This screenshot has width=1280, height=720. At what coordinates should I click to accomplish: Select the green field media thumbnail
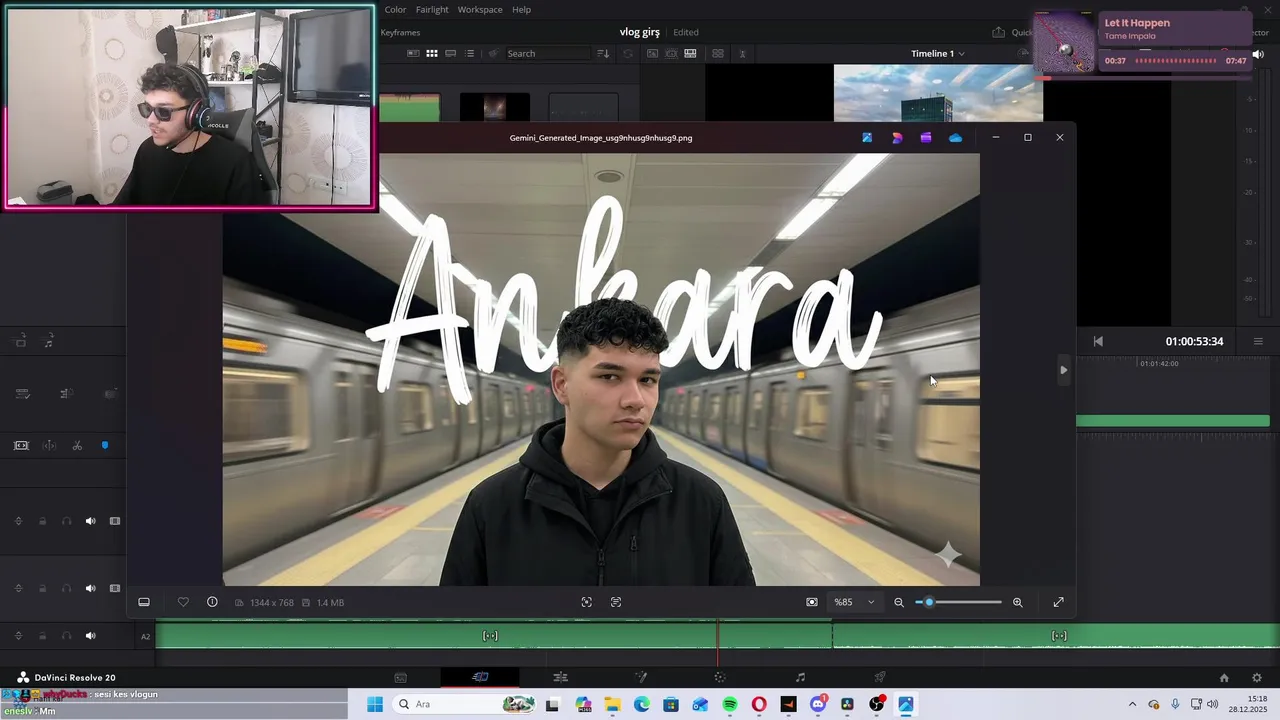pyautogui.click(x=409, y=107)
